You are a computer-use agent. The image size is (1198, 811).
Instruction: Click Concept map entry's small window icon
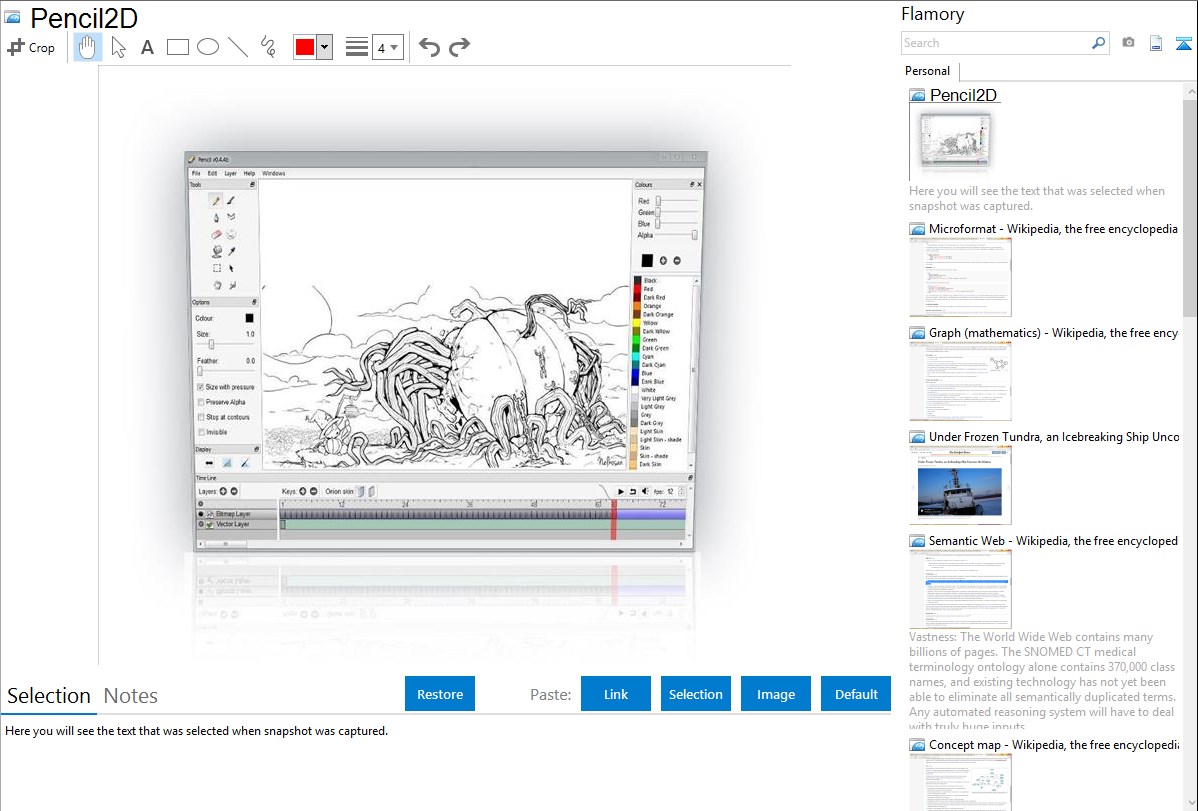click(917, 745)
